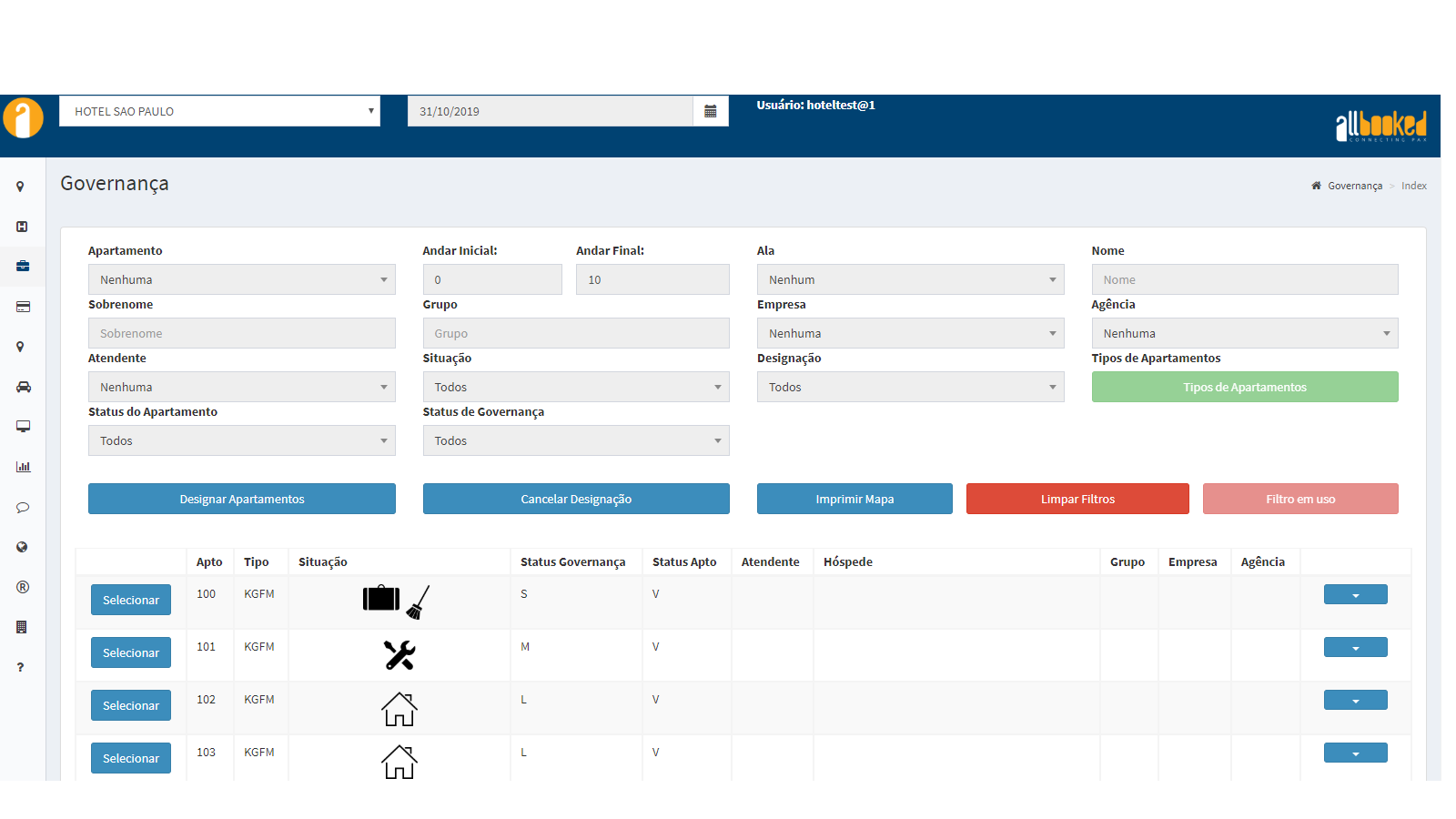Click the globe icon in the sidebar
1456x819 pixels.
[x=23, y=547]
